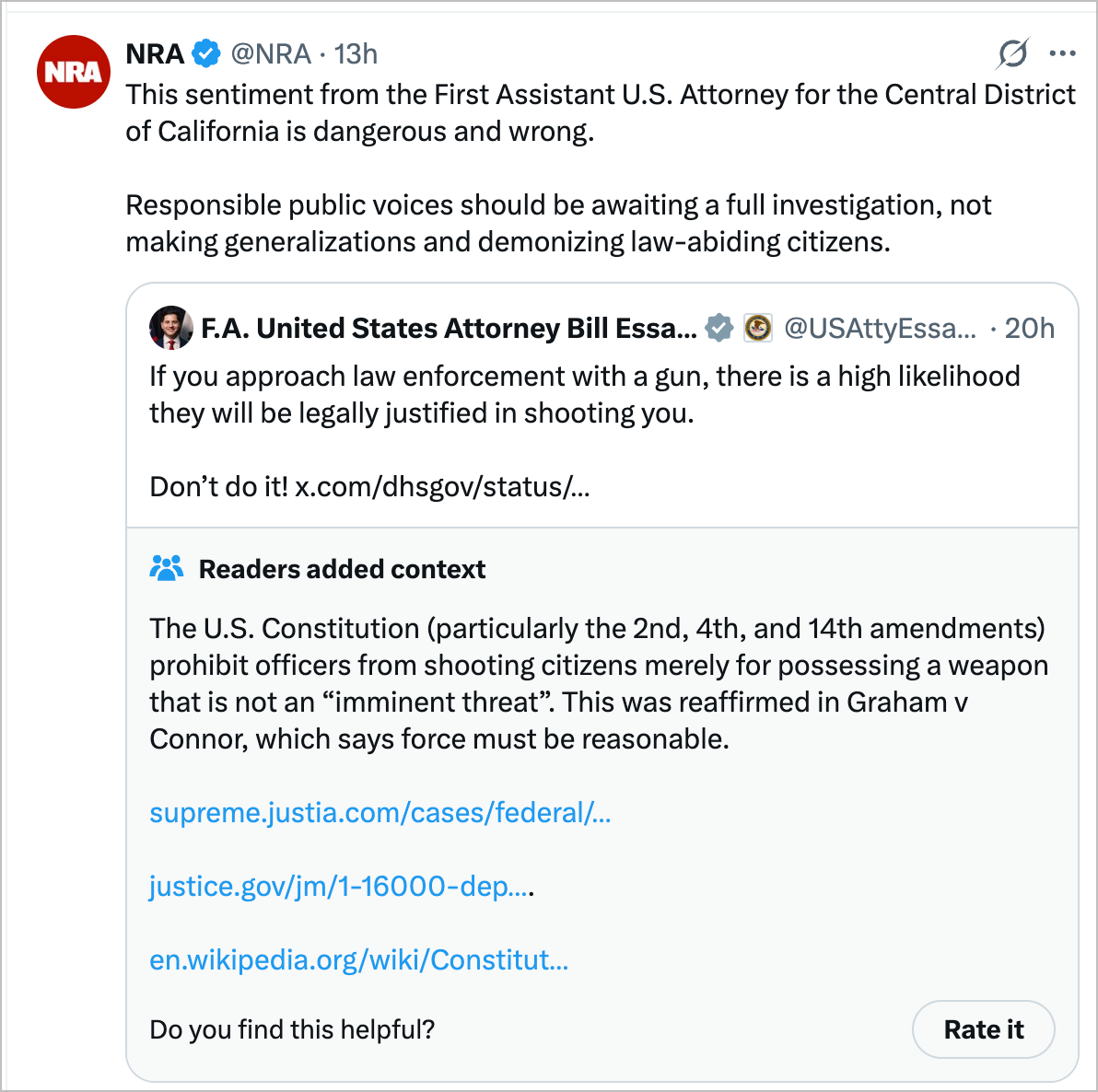Viewport: 1098px width, 1092px height.
Task: Click the NRA profile avatar
Action: (x=74, y=72)
